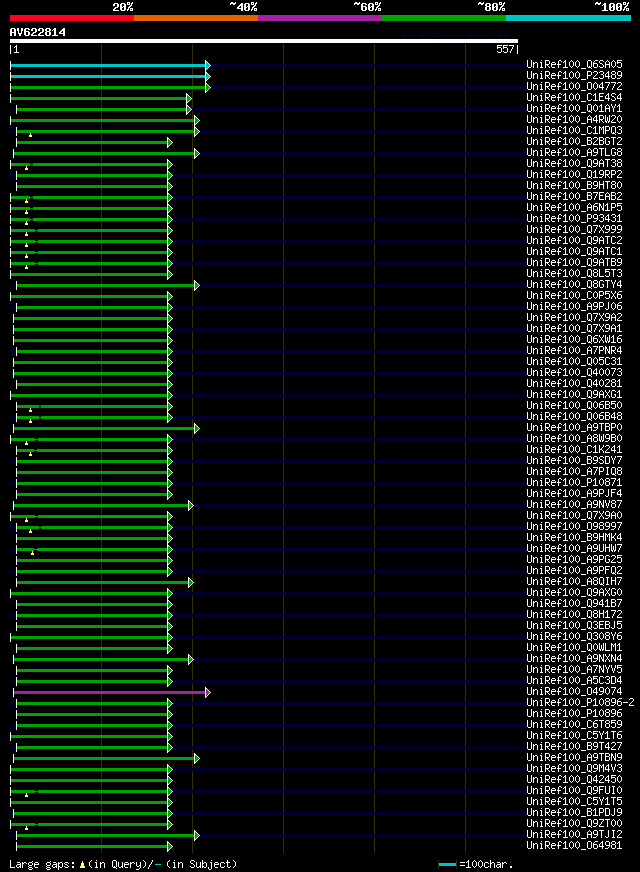Open hit label UniRef100_P23489

click(x=574, y=75)
